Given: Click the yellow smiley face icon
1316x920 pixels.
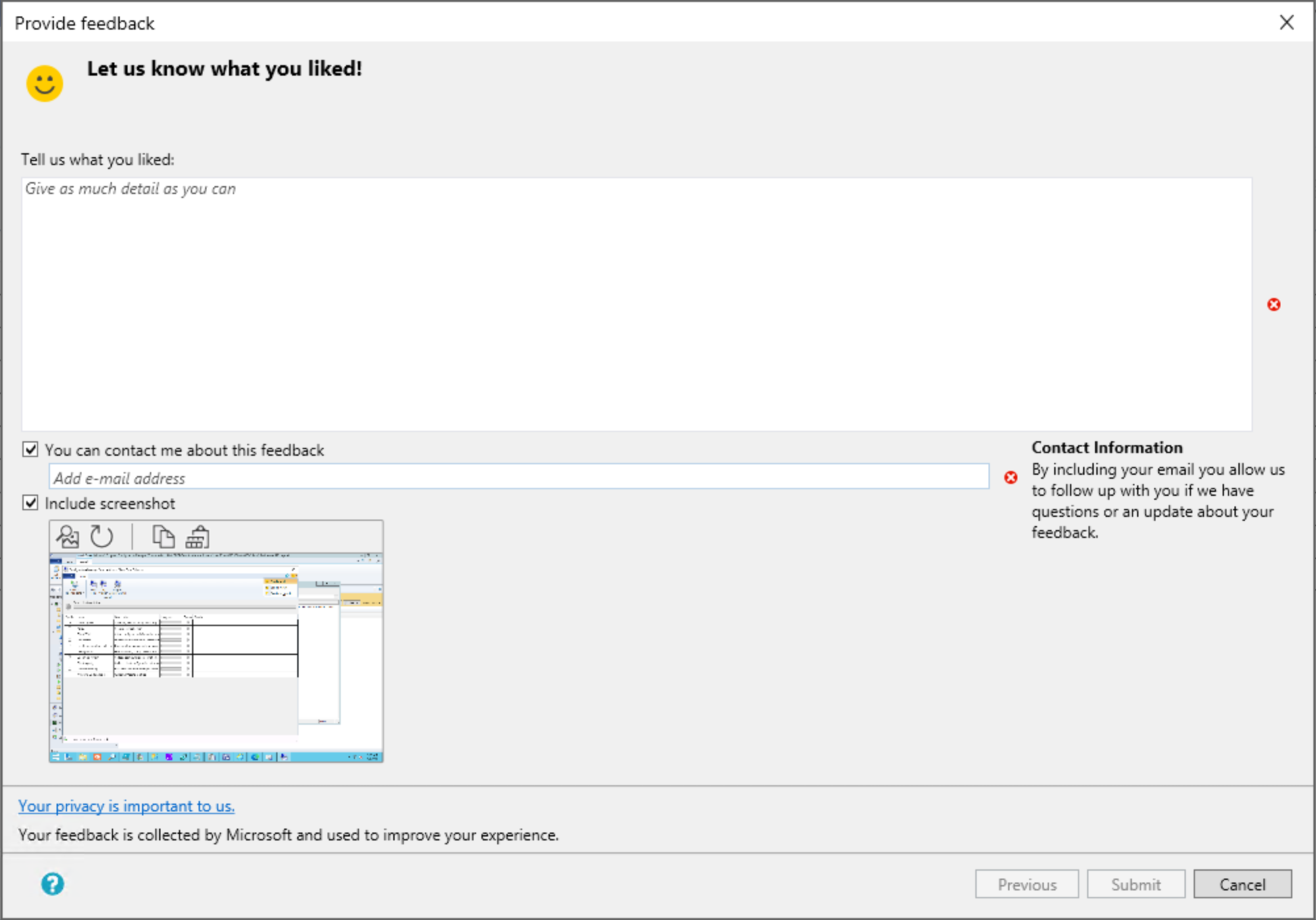Looking at the screenshot, I should [x=43, y=84].
